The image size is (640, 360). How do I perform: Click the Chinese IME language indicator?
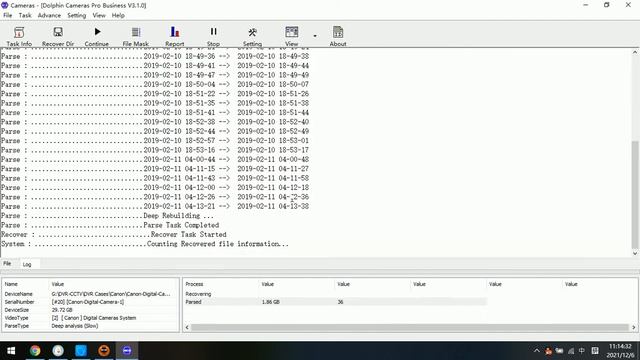(x=582, y=351)
